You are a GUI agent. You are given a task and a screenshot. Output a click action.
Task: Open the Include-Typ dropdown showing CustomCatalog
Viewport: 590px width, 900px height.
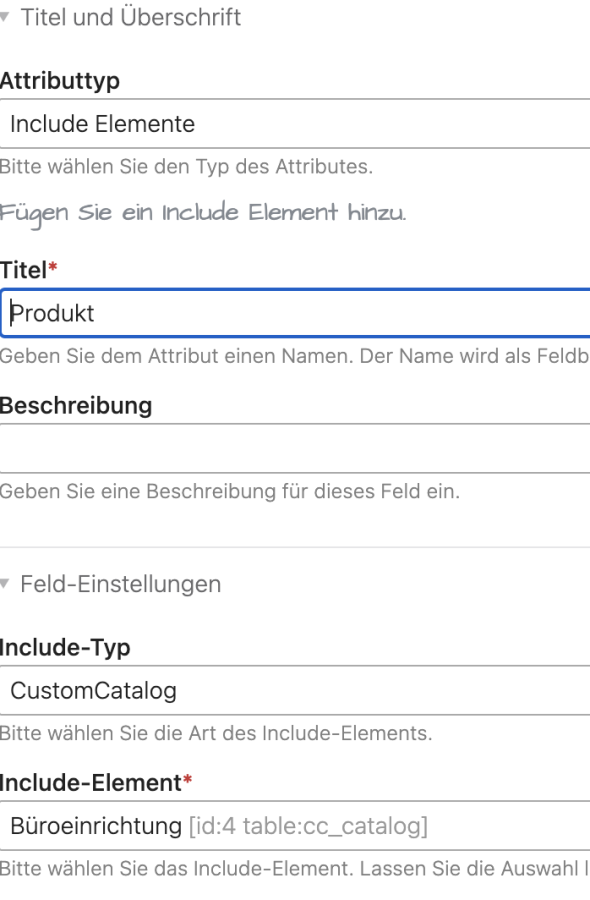pos(295,690)
